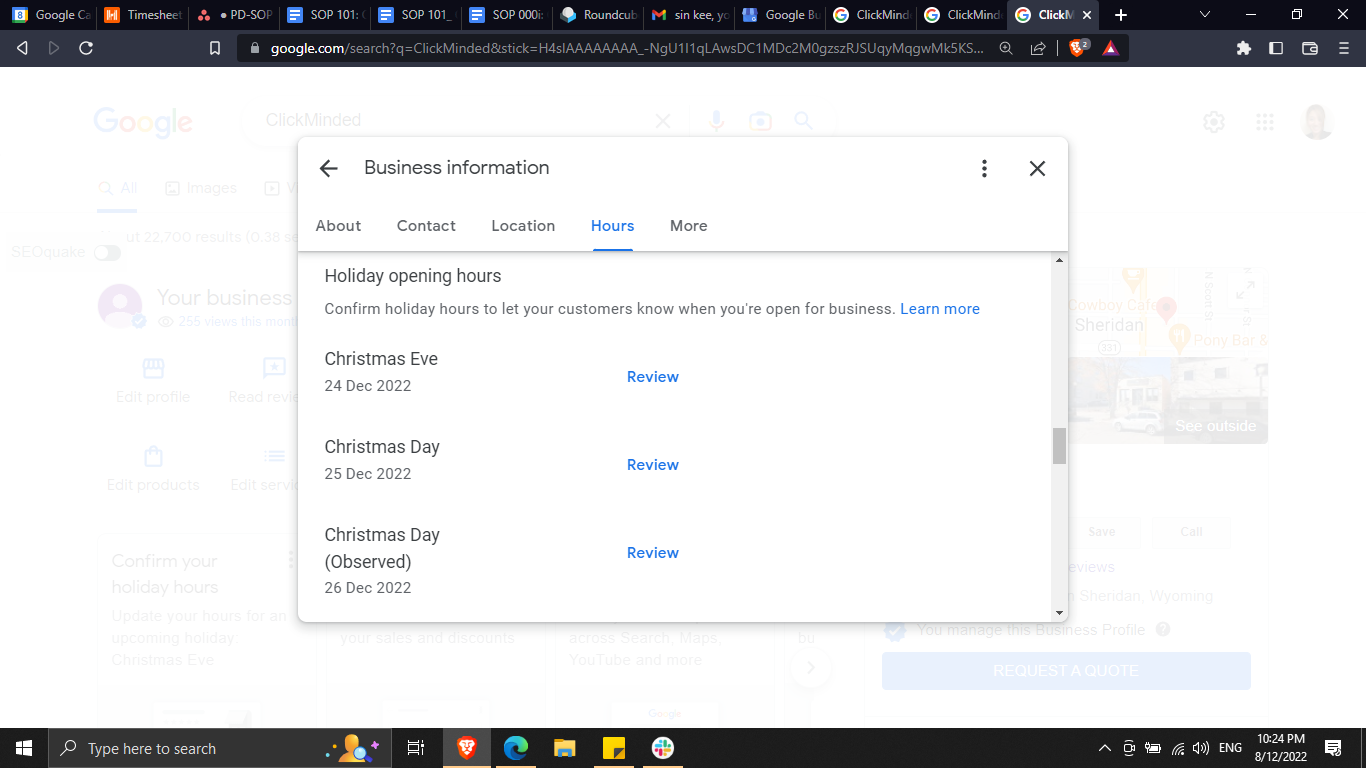Open the share icon in address bar
The width and height of the screenshot is (1366, 768).
(x=1039, y=48)
